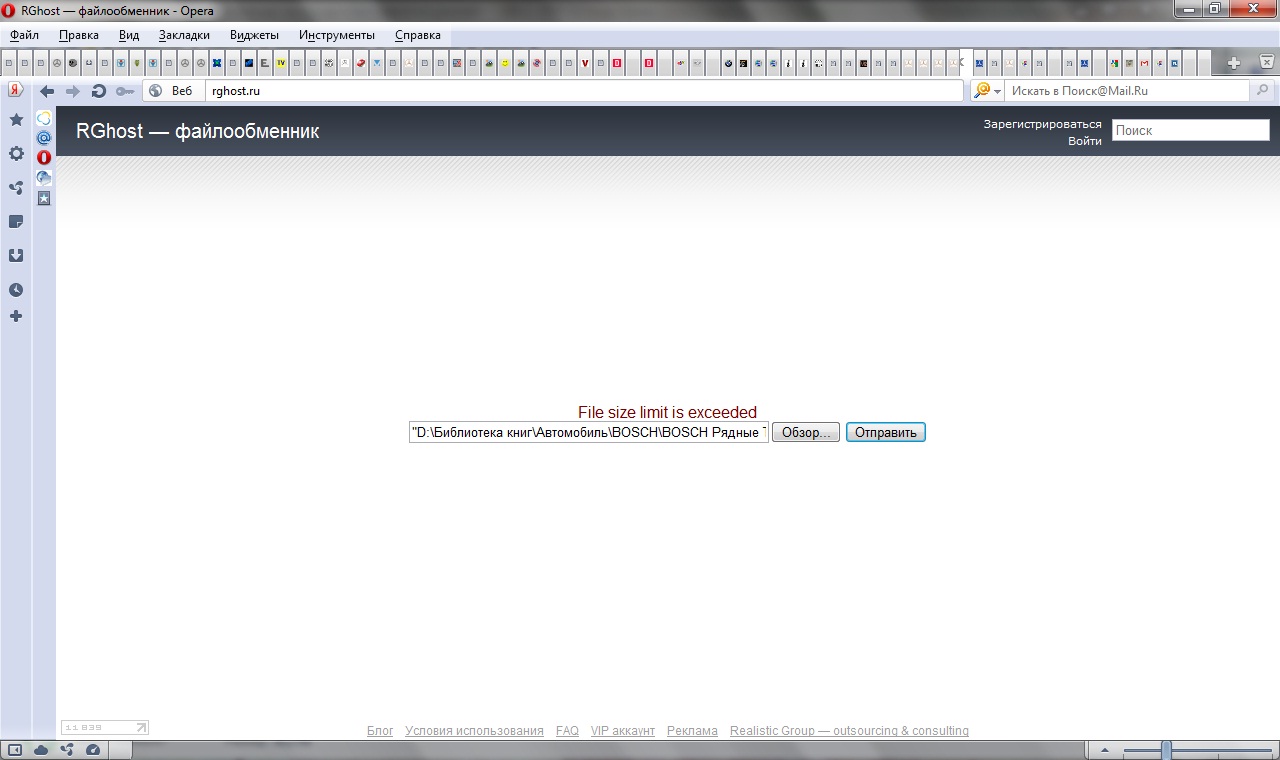
Task: Click the Отправить submit button
Action: tap(886, 433)
